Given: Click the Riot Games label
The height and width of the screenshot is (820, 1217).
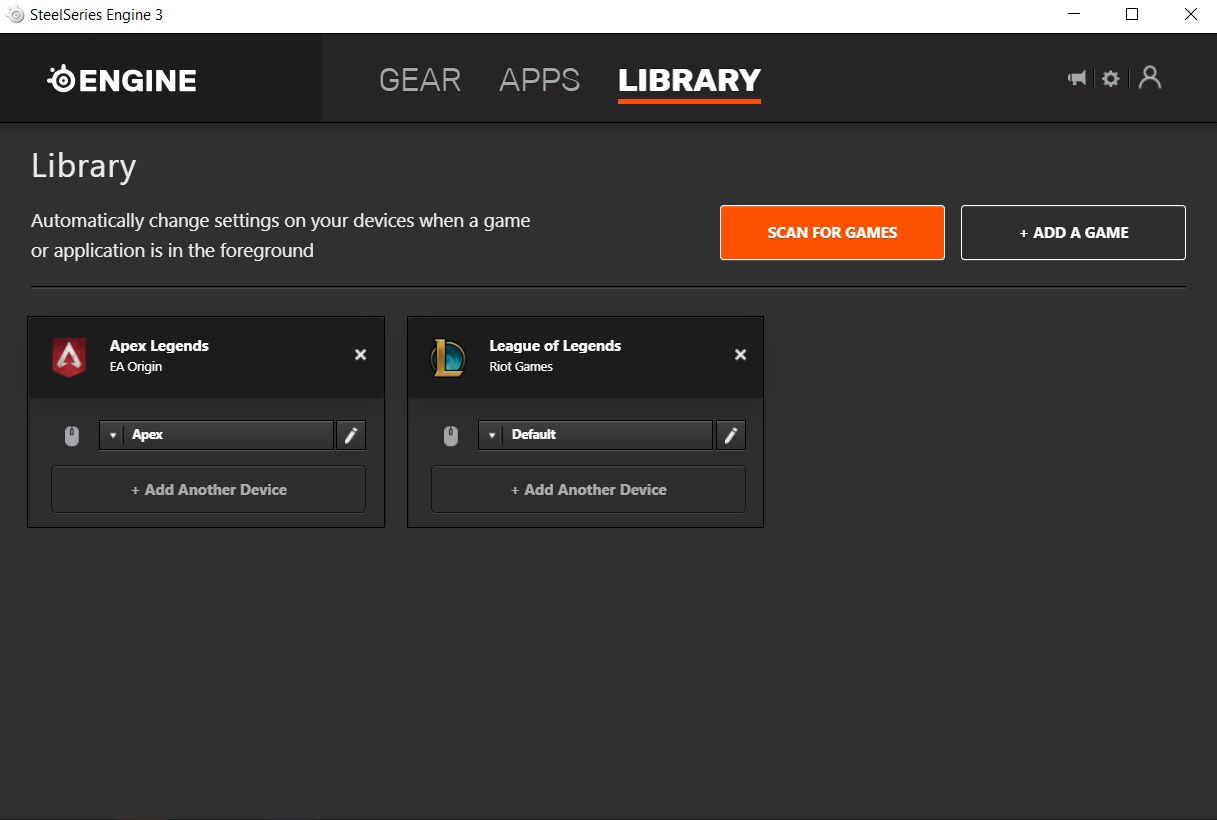Looking at the screenshot, I should click(521, 367).
